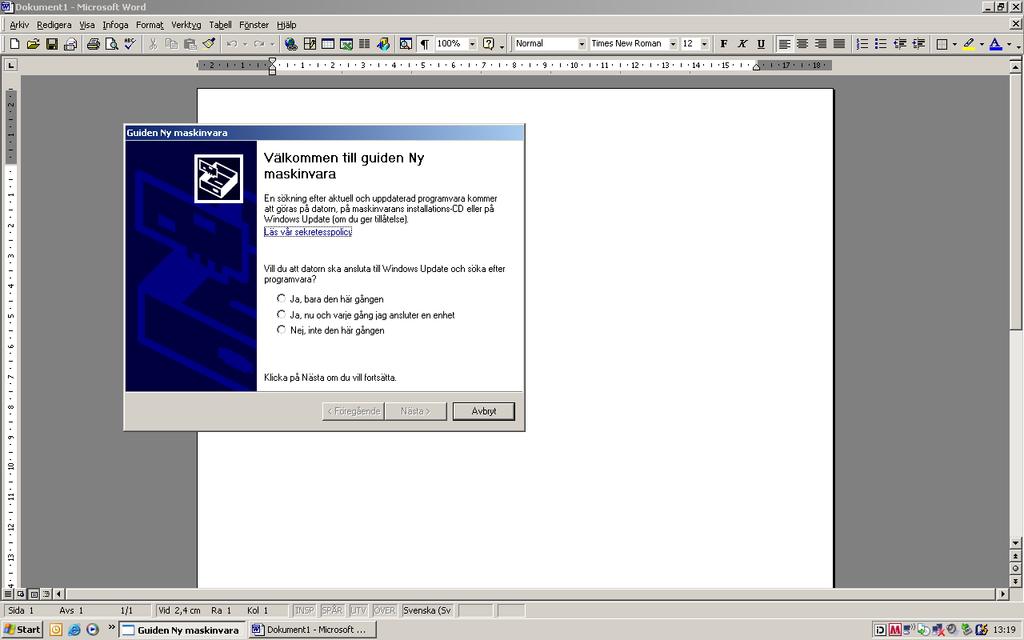The height and width of the screenshot is (640, 1024).
Task: Insert an Excel worksheet
Action: coord(346,44)
